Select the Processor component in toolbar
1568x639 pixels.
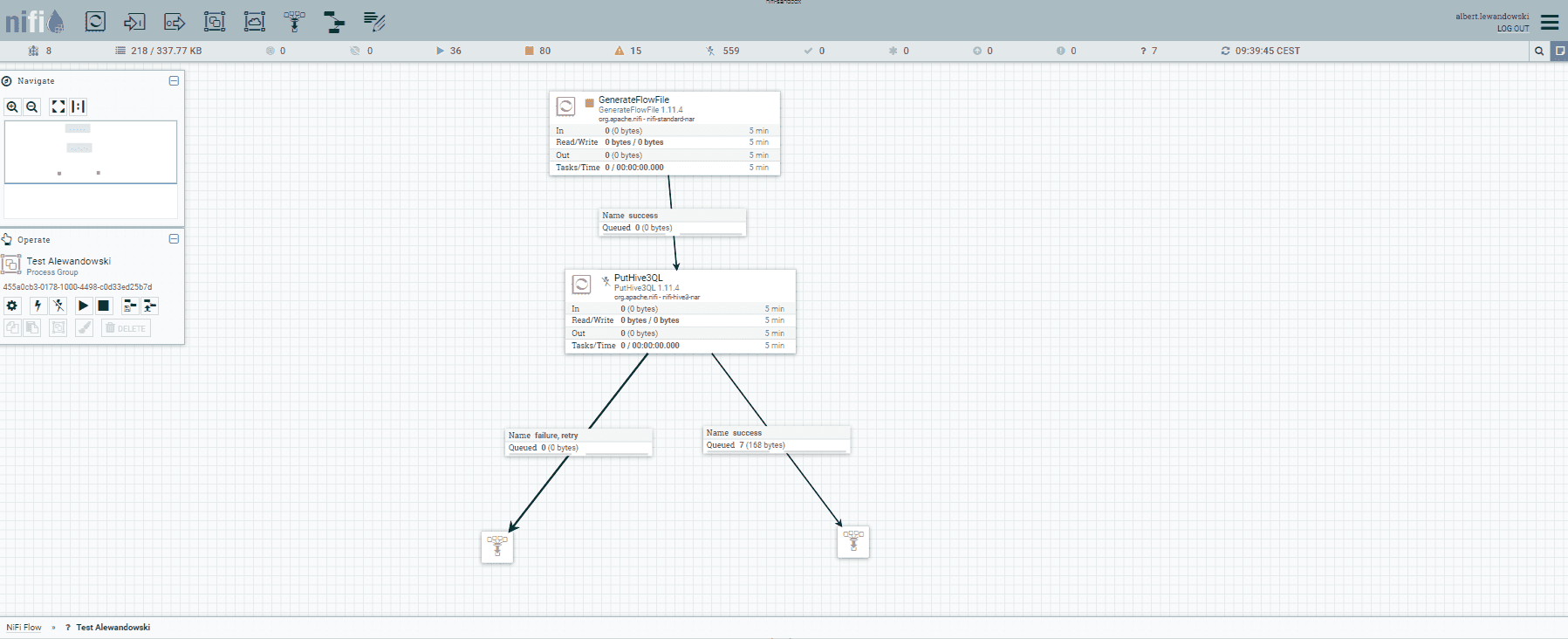click(95, 21)
